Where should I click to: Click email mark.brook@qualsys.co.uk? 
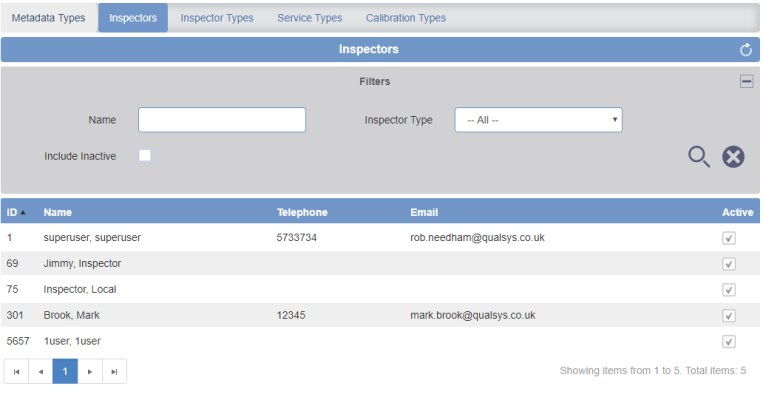click(x=472, y=315)
